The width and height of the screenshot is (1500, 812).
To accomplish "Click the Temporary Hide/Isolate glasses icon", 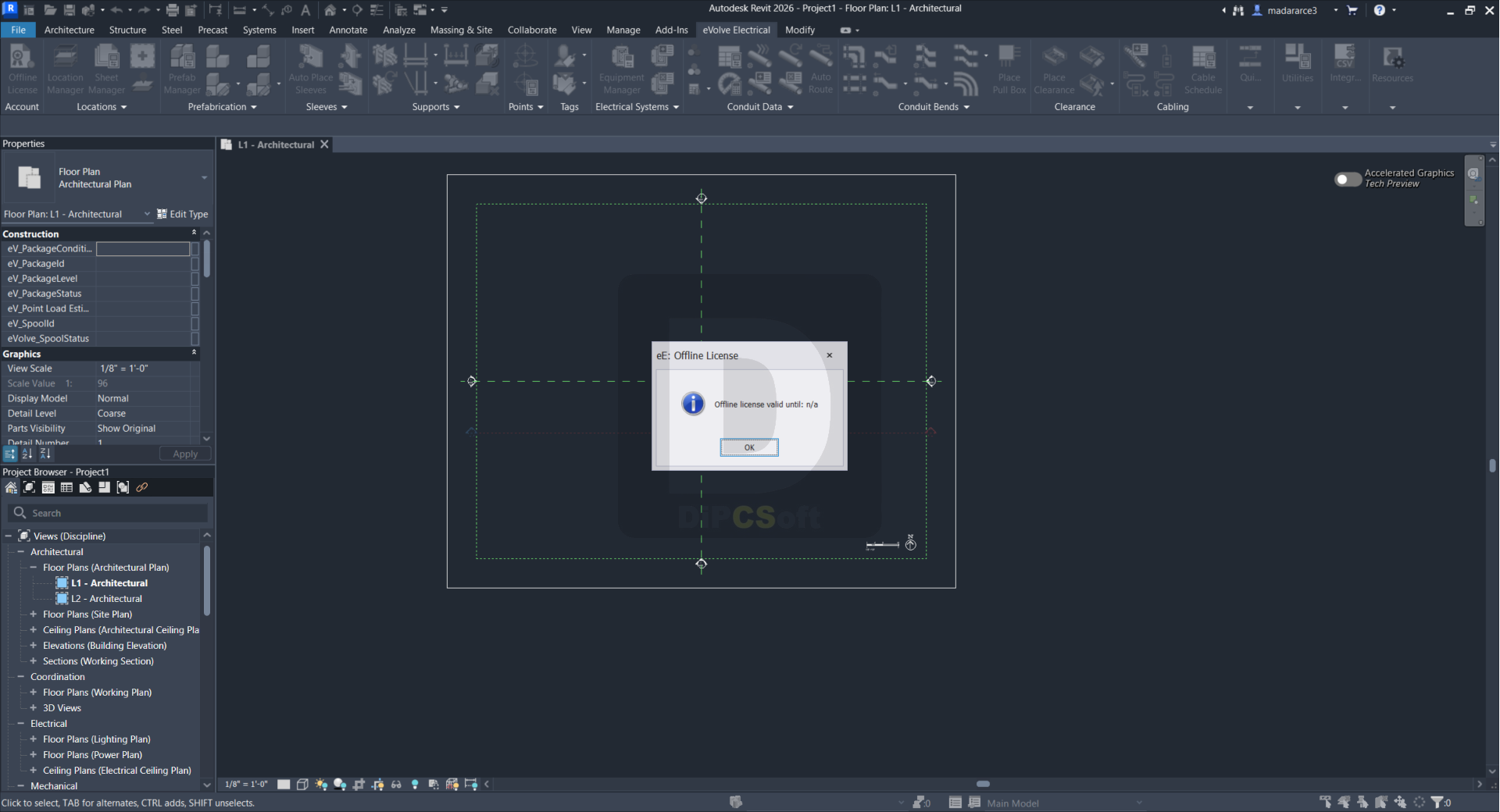I will 396,784.
